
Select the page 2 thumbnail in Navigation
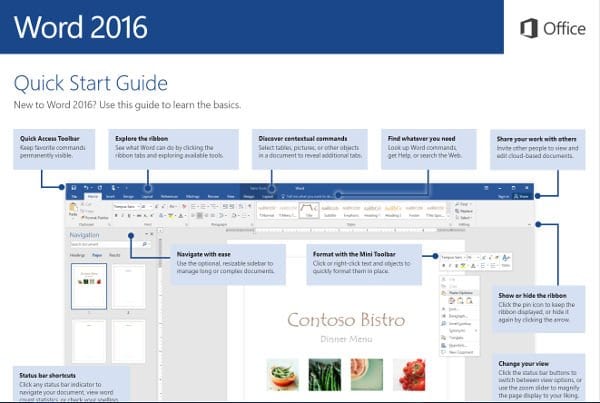pos(129,287)
